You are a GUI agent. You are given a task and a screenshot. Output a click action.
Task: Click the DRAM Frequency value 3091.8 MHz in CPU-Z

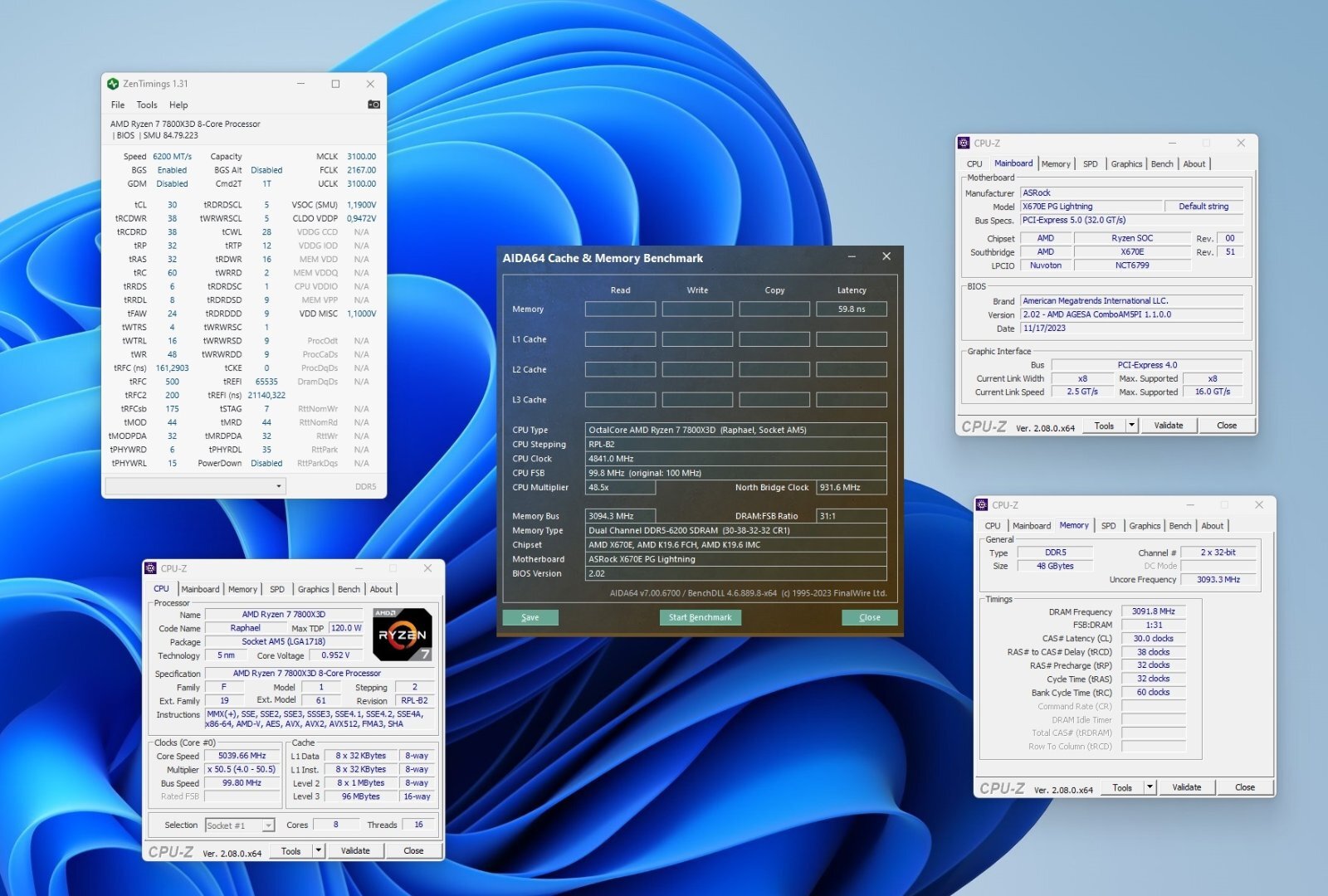click(x=1154, y=611)
